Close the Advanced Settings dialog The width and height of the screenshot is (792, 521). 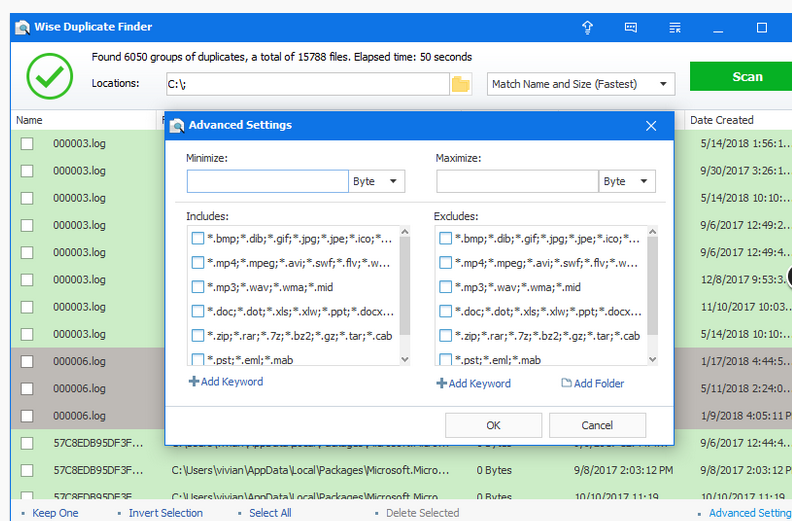pos(651,126)
